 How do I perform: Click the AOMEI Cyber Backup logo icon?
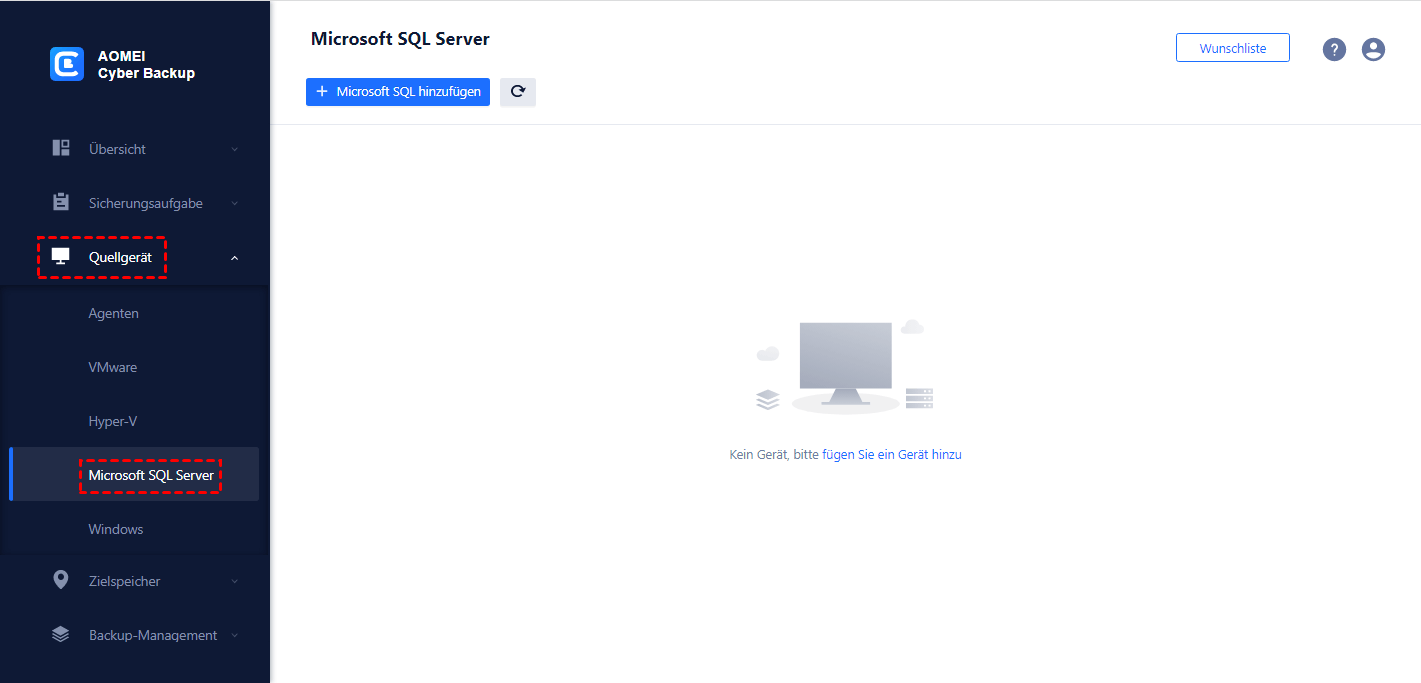(x=67, y=64)
